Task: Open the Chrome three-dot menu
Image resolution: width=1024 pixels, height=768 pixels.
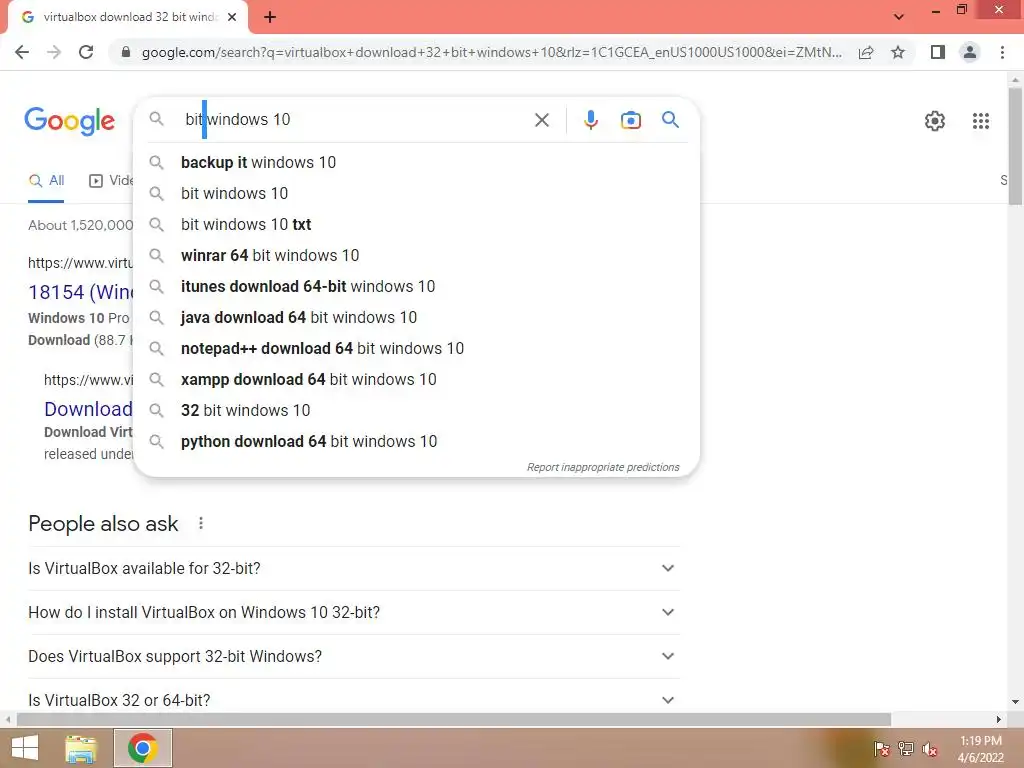Action: coord(1002,52)
